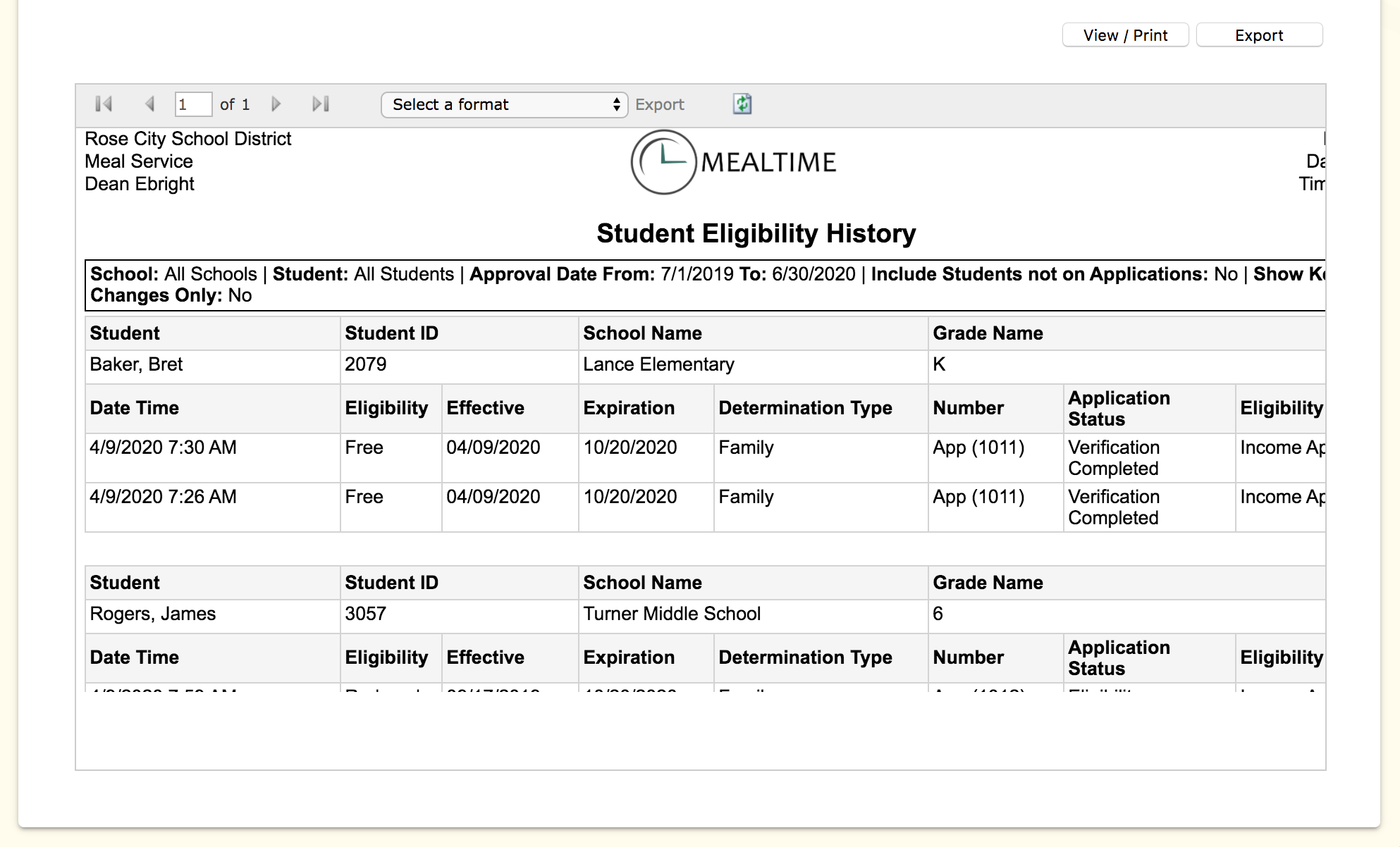Open the Select a format dropdown
This screenshot has height=847, width=1400.
(x=503, y=104)
